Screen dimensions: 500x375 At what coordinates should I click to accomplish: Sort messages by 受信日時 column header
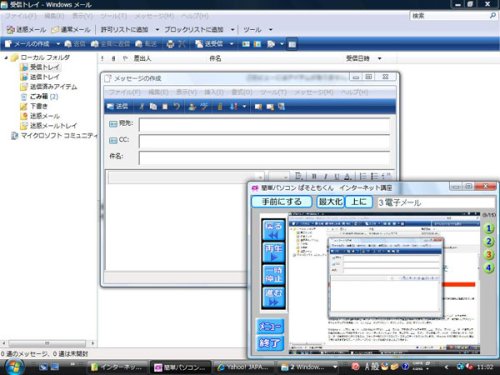[x=358, y=58]
